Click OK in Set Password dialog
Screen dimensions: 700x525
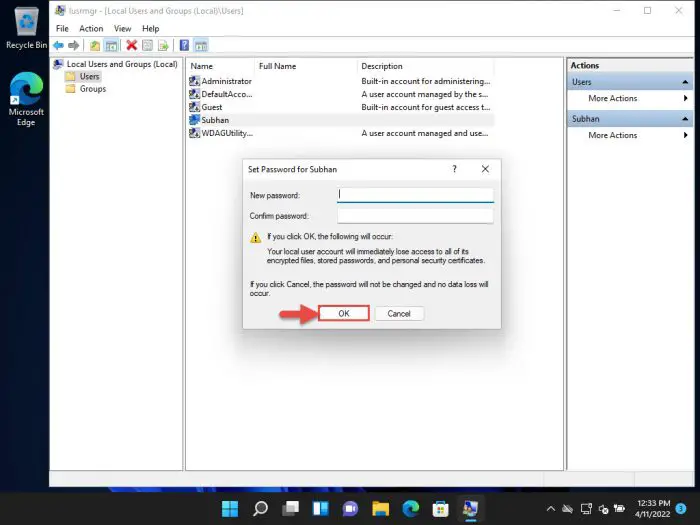tap(344, 313)
